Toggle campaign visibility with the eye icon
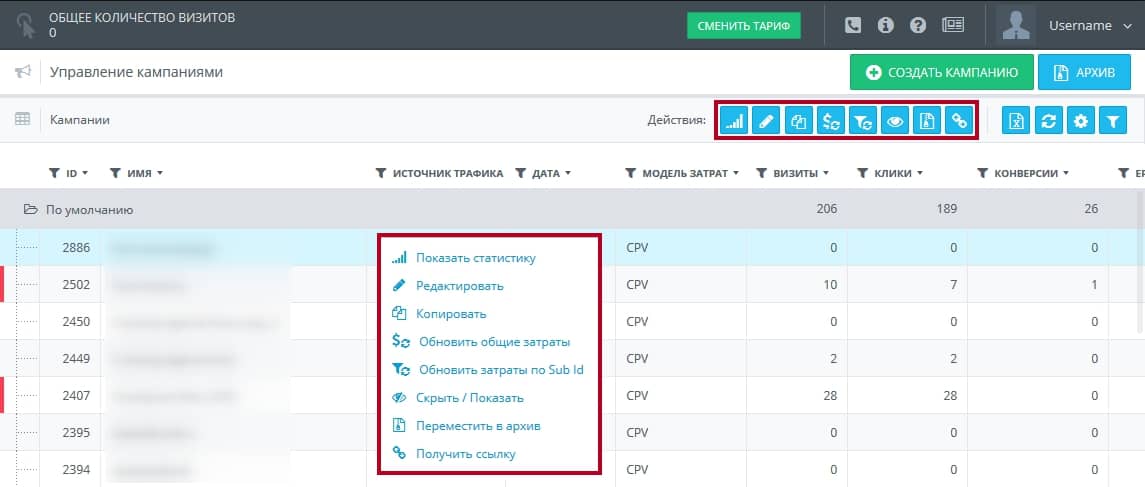The width and height of the screenshot is (1145, 487). 894,120
